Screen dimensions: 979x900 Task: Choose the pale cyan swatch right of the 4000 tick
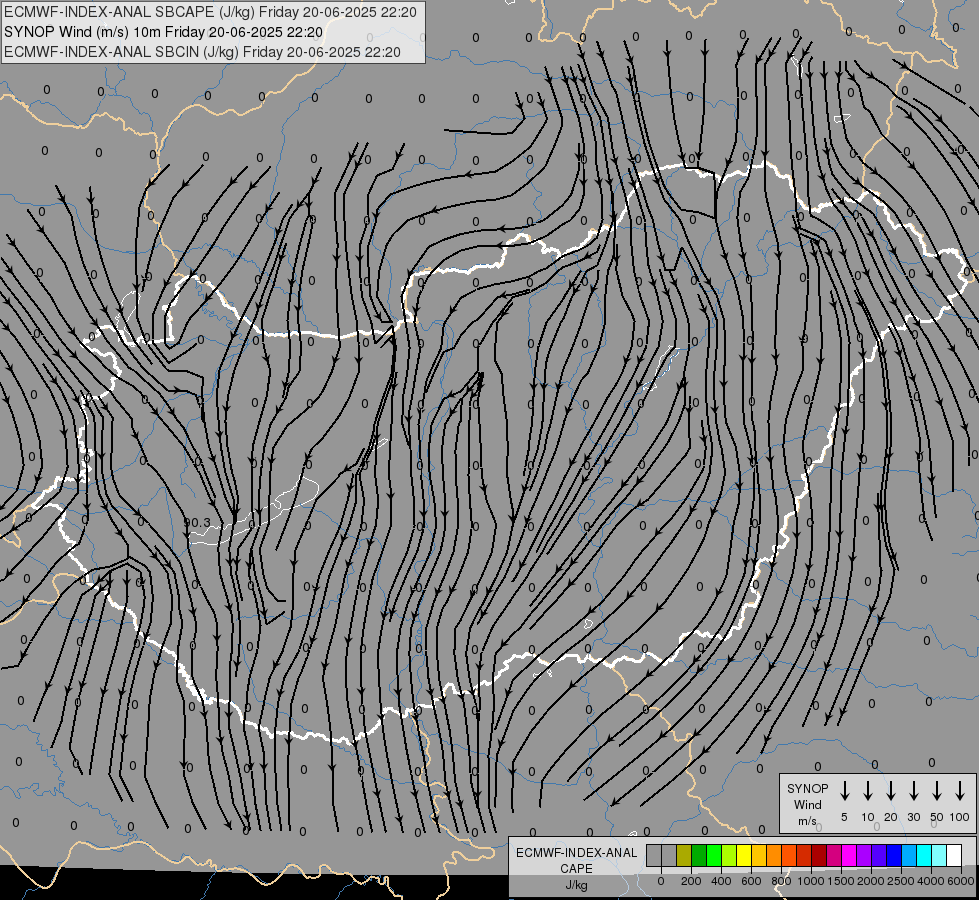[939, 855]
